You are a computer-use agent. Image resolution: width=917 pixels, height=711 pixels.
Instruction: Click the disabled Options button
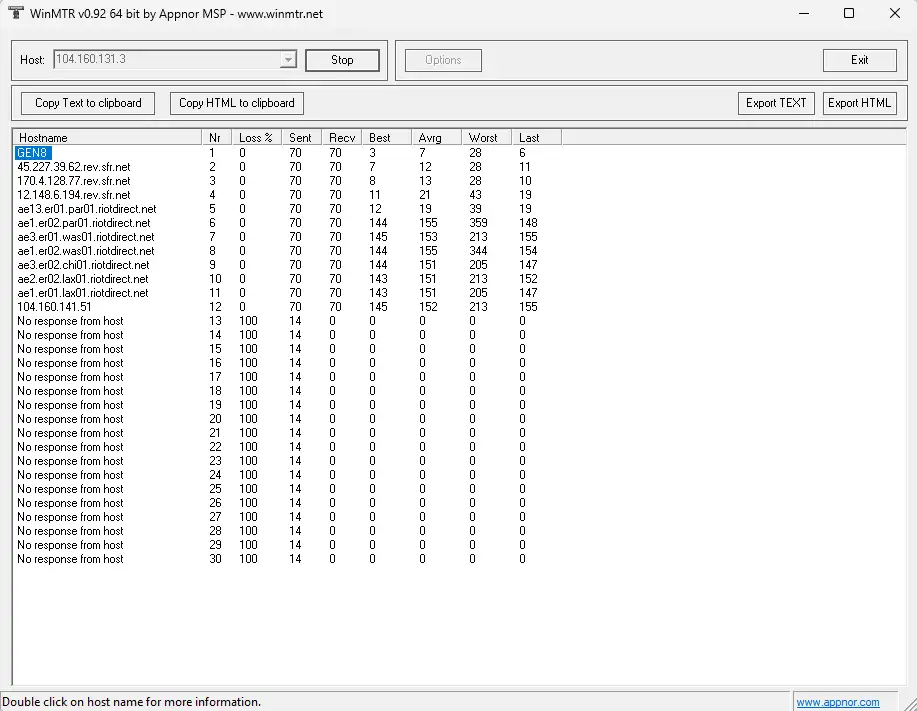tap(442, 60)
